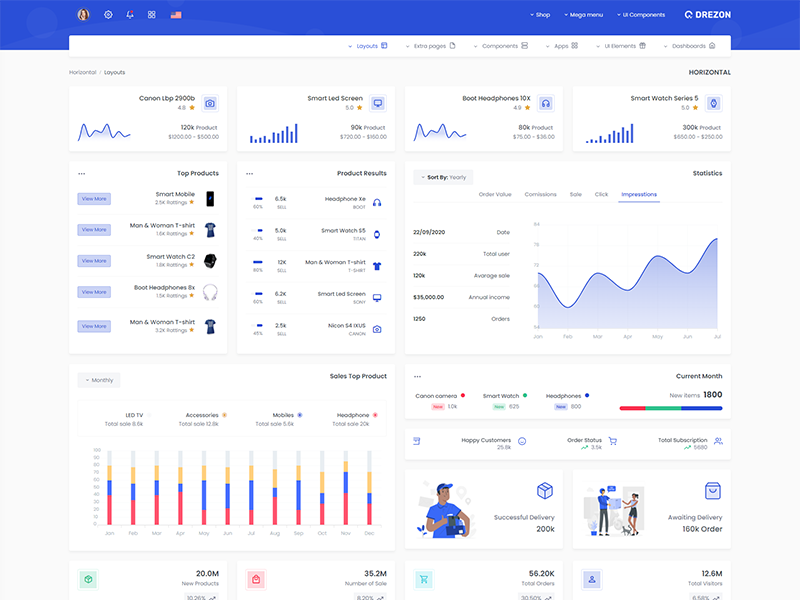The image size is (800, 600).
Task: Toggle the Mobiles legend in Sales chart
Action: 299,415
